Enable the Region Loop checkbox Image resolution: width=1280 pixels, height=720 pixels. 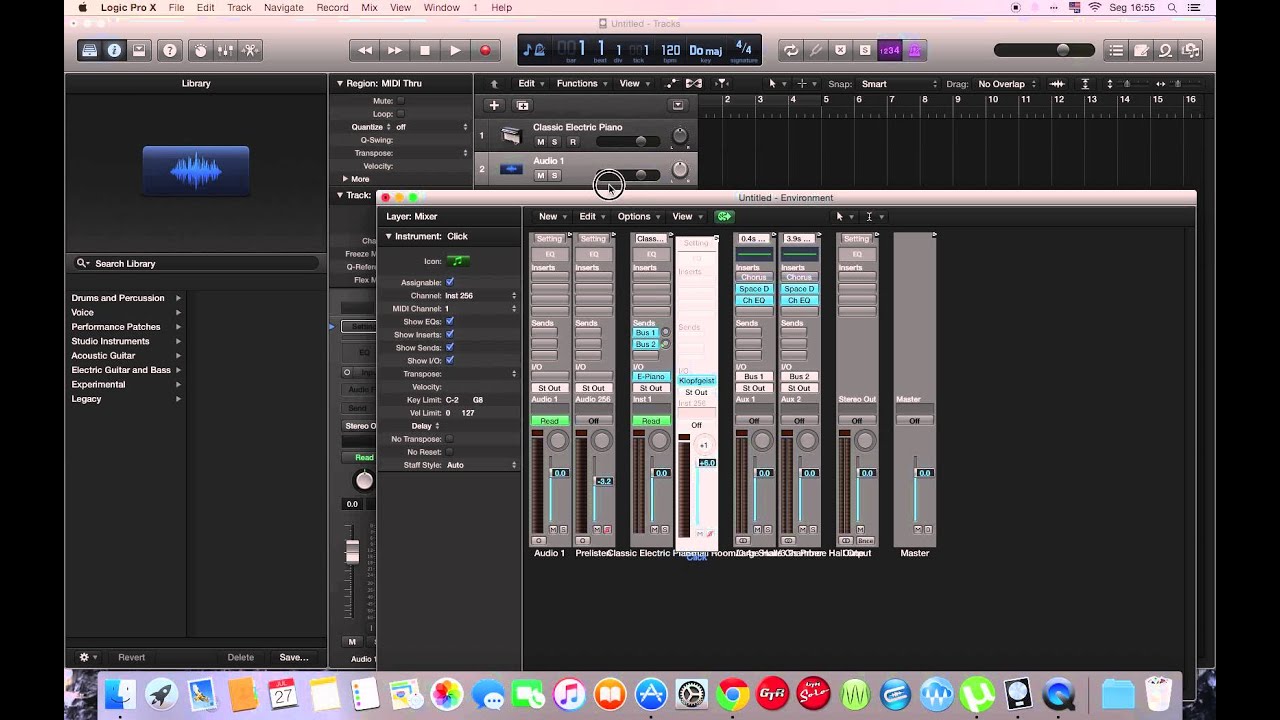pyautogui.click(x=401, y=114)
